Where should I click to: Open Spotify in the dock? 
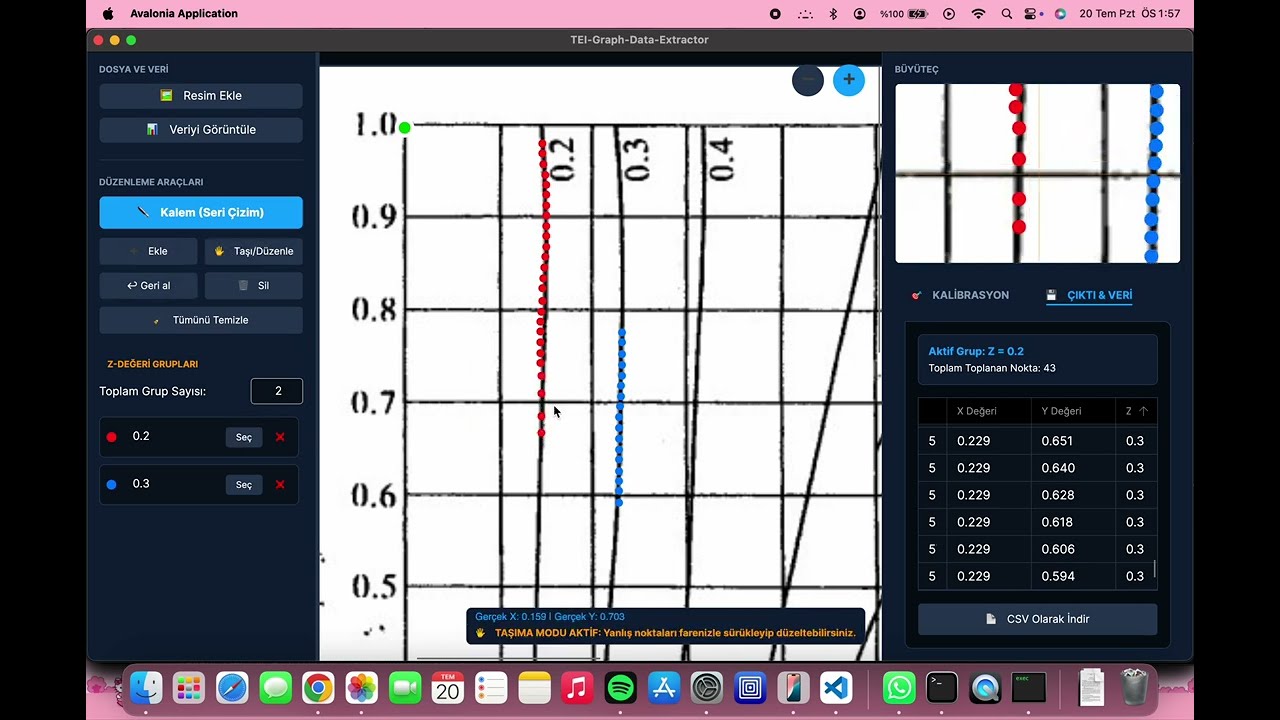click(621, 688)
